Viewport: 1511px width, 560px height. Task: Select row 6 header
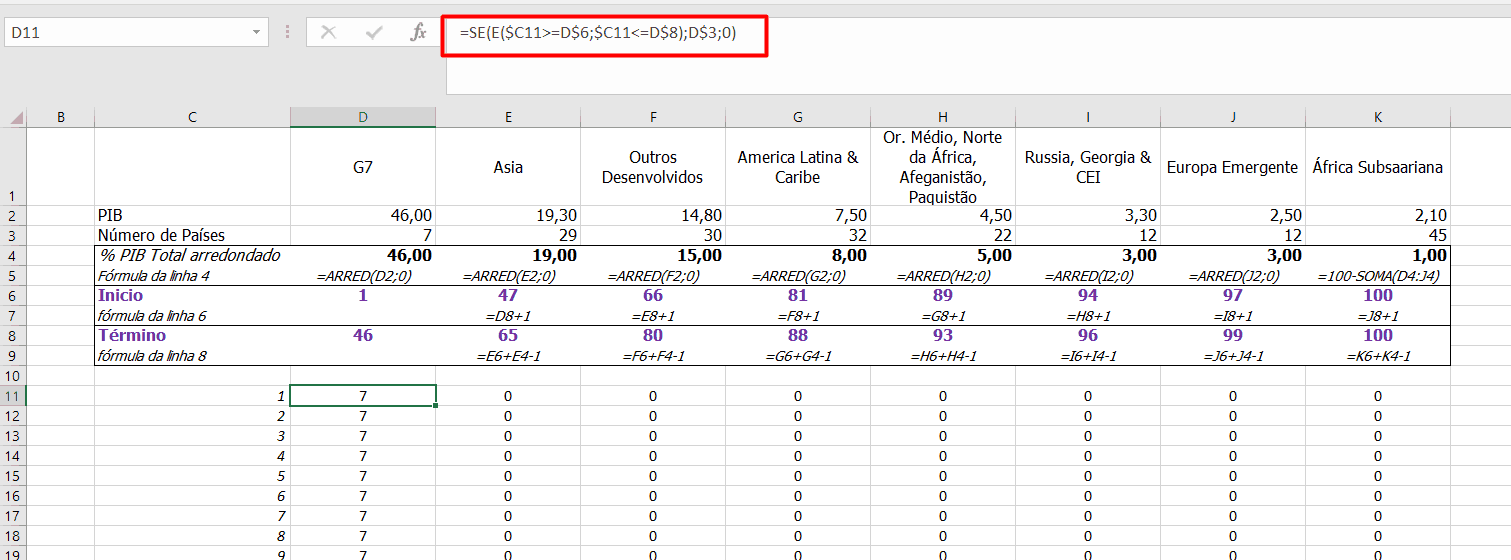pos(13,296)
